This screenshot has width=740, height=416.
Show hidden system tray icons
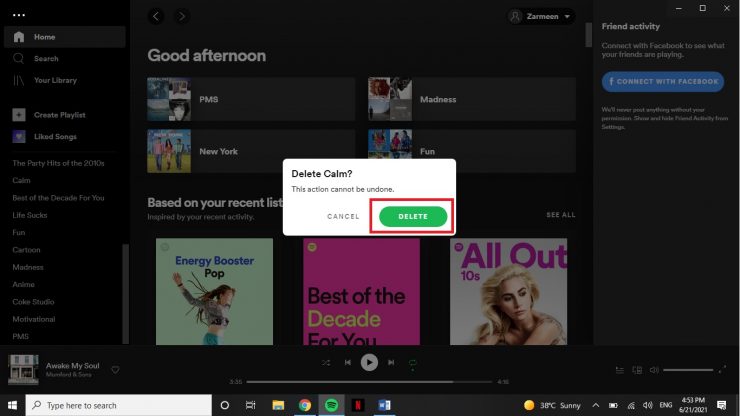pos(596,405)
